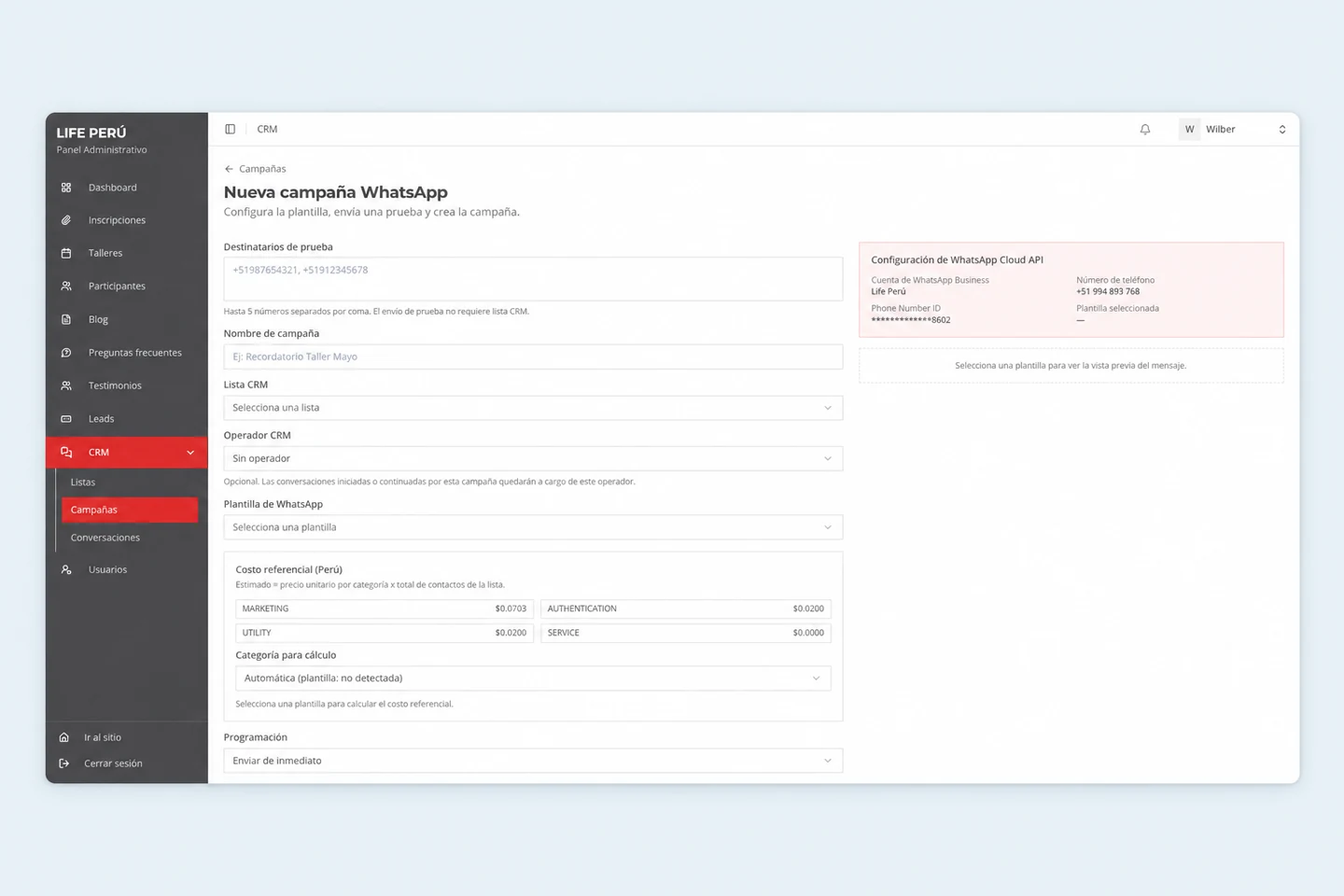Expand the Categoría para cálculo dropdown
This screenshot has width=1344, height=896.
[533, 679]
